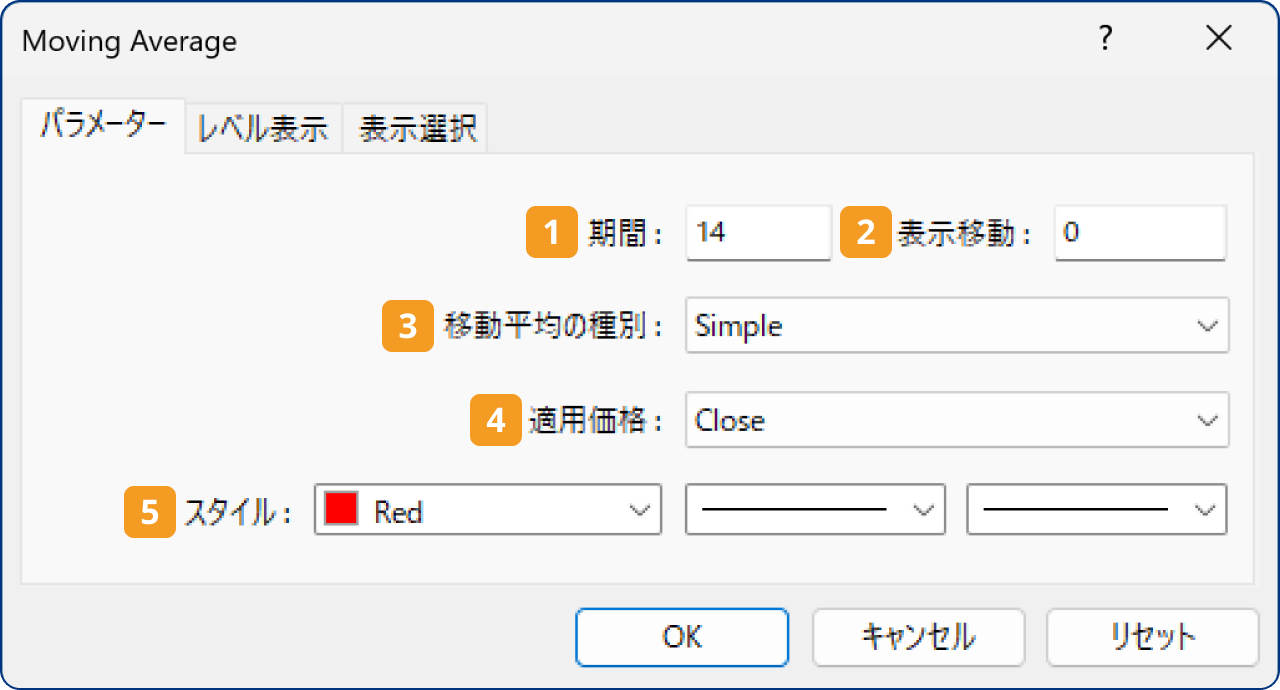Click the help question mark icon
Image resolution: width=1280 pixels, height=690 pixels.
click(x=1104, y=38)
